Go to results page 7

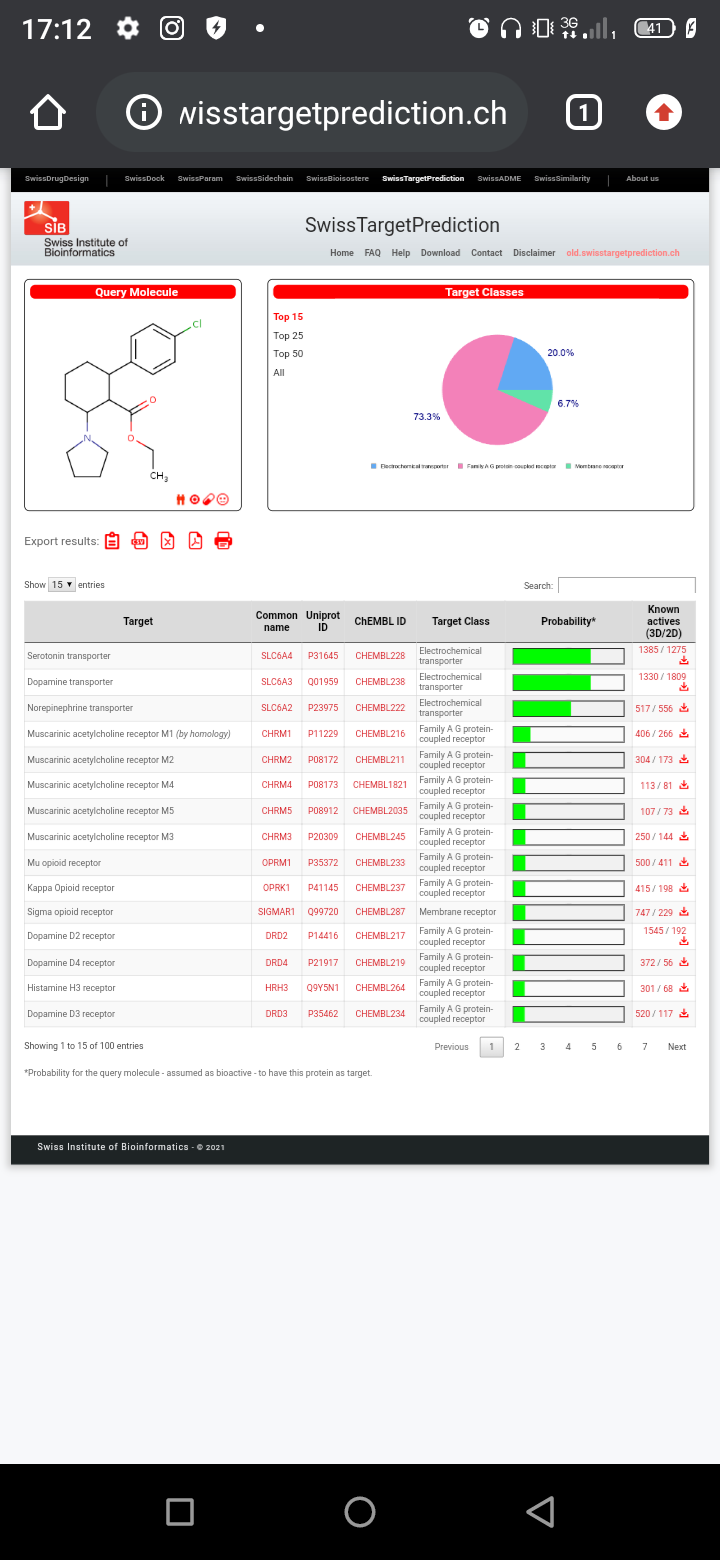[x=645, y=1047]
